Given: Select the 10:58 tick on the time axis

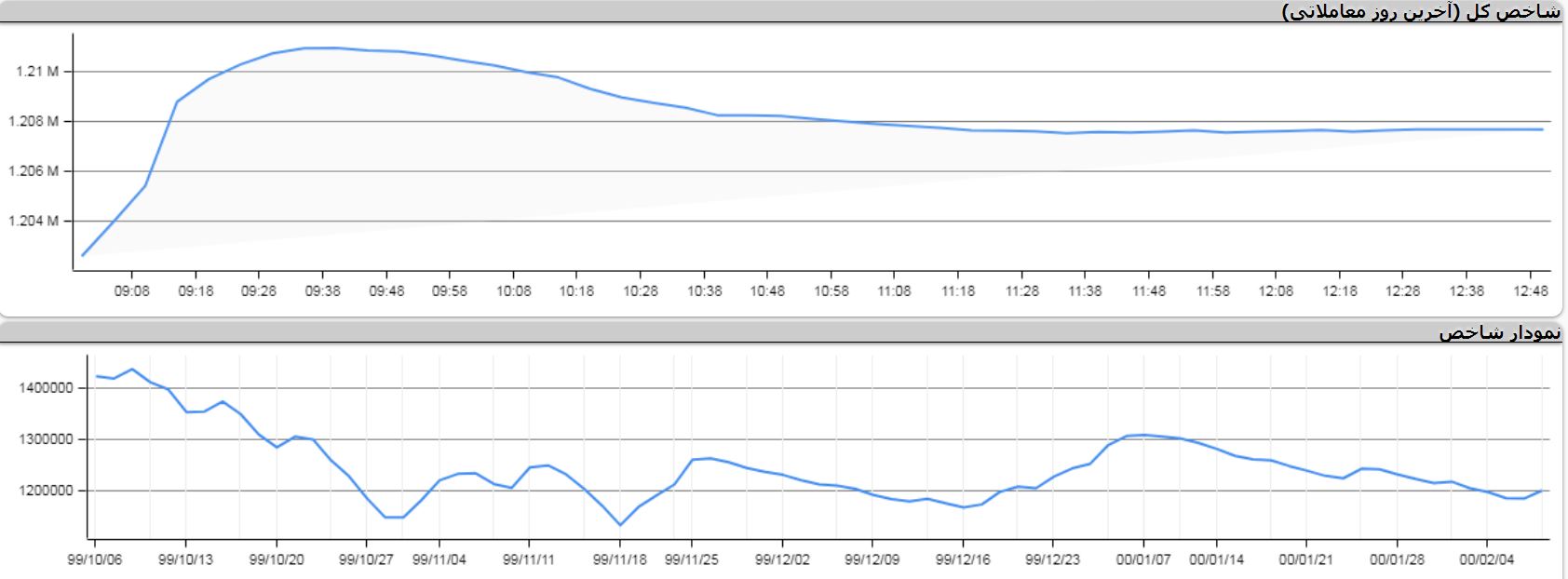Looking at the screenshot, I should [x=831, y=290].
